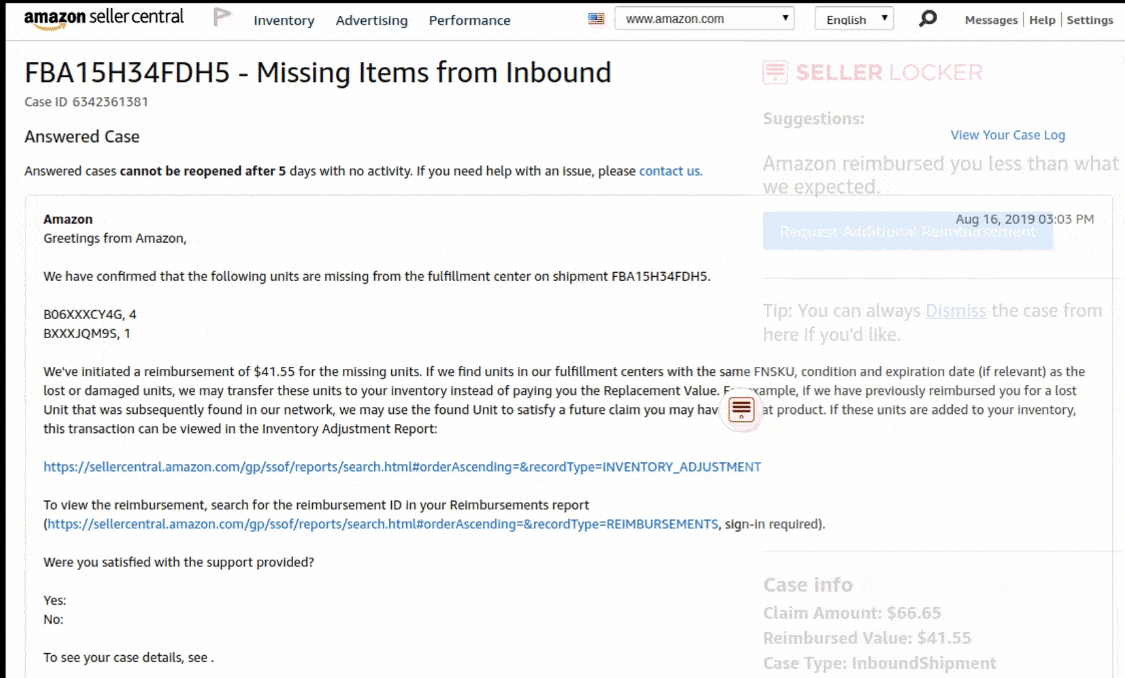The width and height of the screenshot is (1125, 678).
Task: Click the To see your case details line
Action: pyautogui.click(x=128, y=657)
